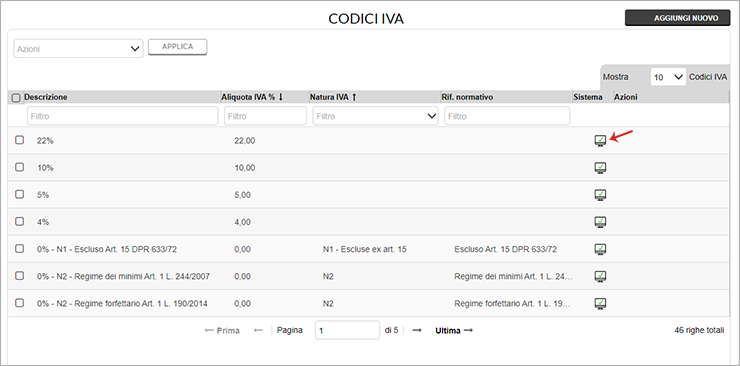
Task: Click the Descrizione filter input field
Action: tap(123, 116)
